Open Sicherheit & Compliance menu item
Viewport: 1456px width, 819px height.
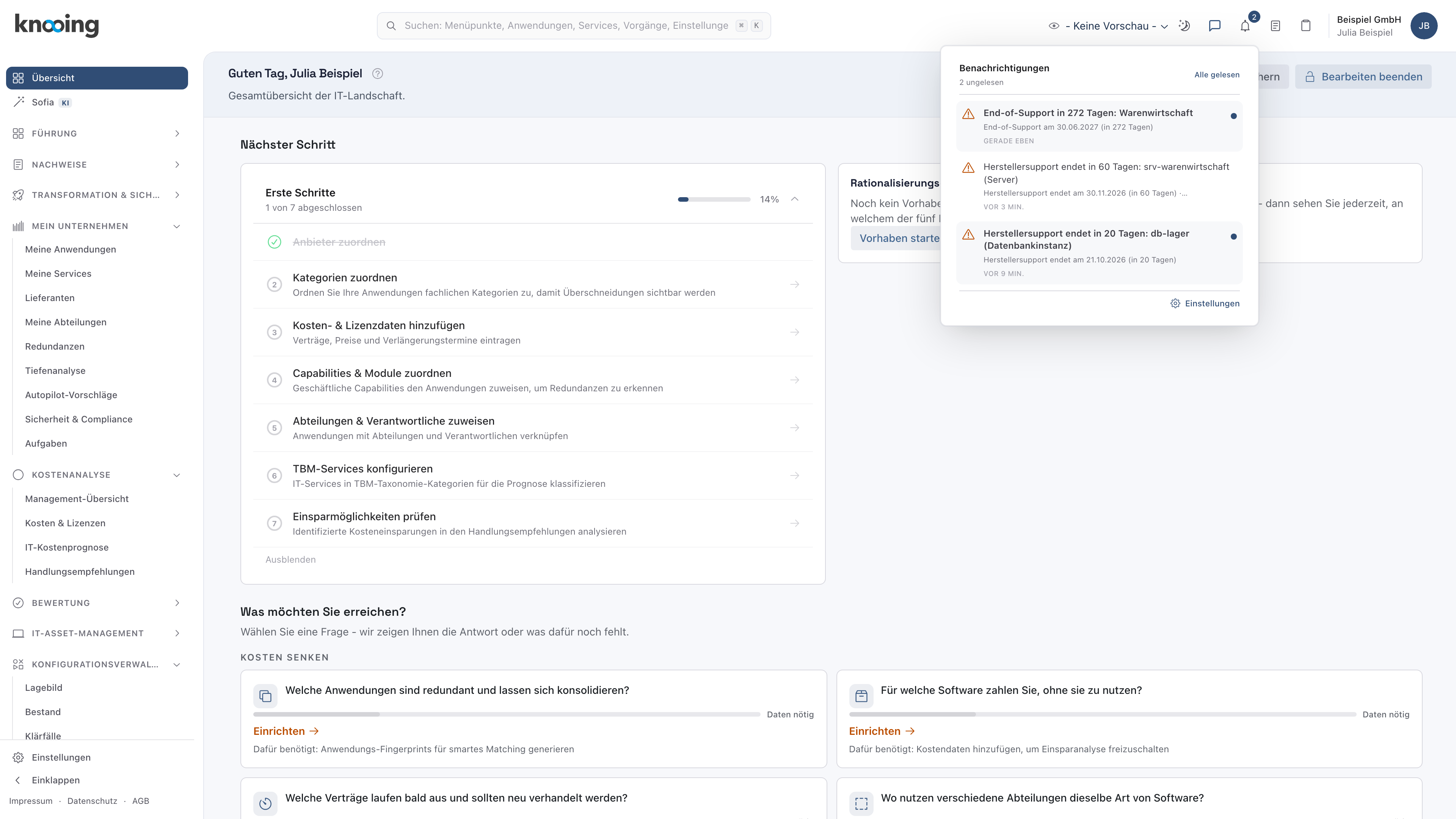pos(78,419)
